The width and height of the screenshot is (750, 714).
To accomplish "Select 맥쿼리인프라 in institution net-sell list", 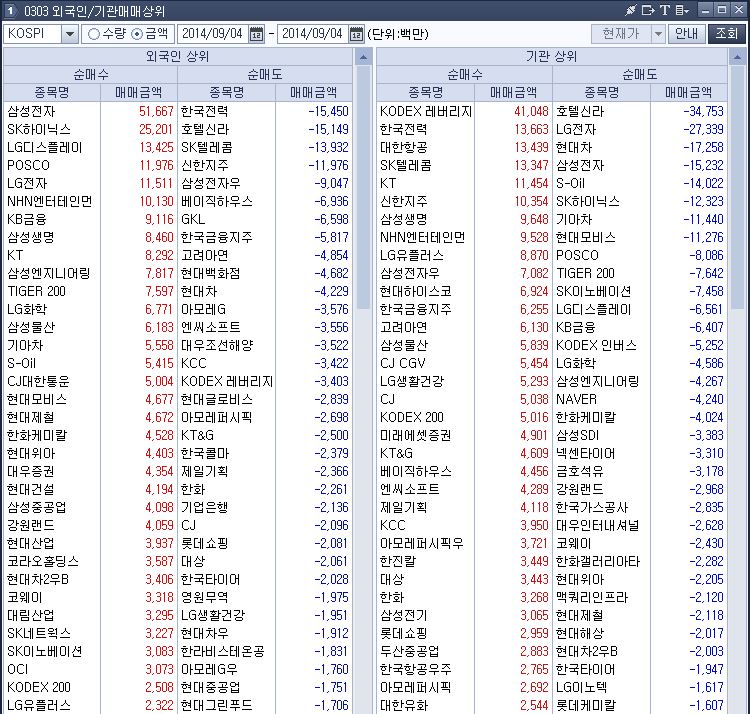I will click(592, 597).
